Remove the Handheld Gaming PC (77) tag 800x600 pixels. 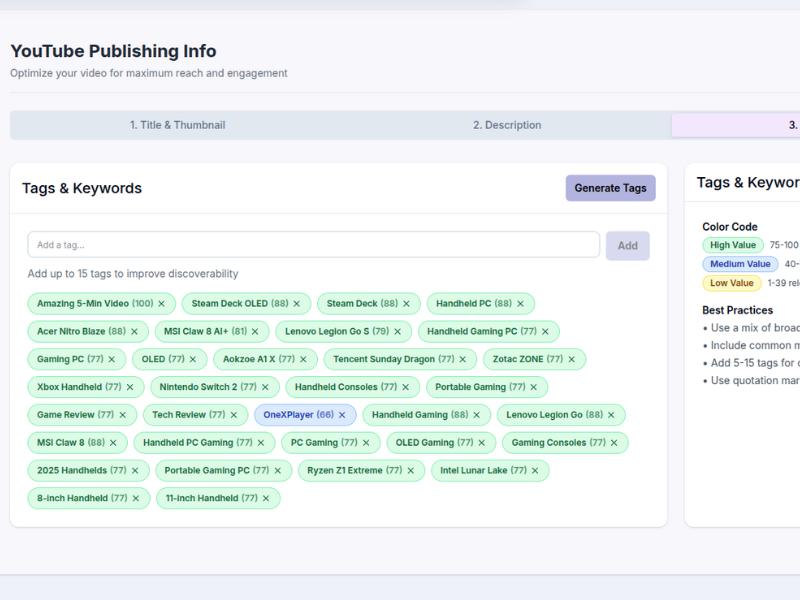click(x=545, y=332)
